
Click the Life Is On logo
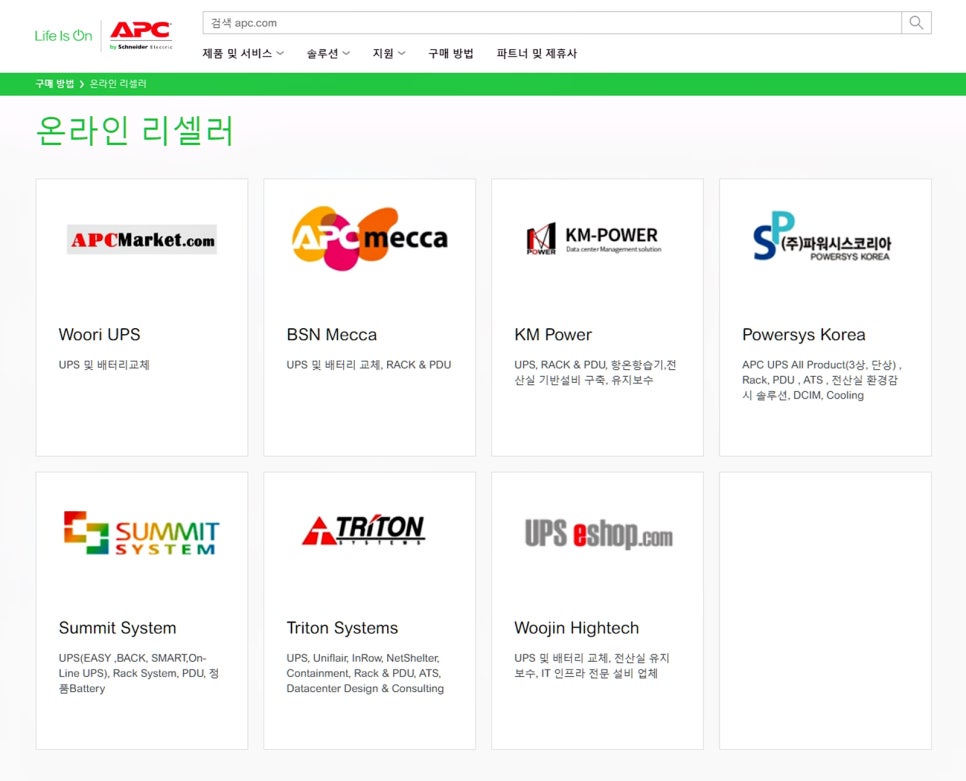coord(63,36)
